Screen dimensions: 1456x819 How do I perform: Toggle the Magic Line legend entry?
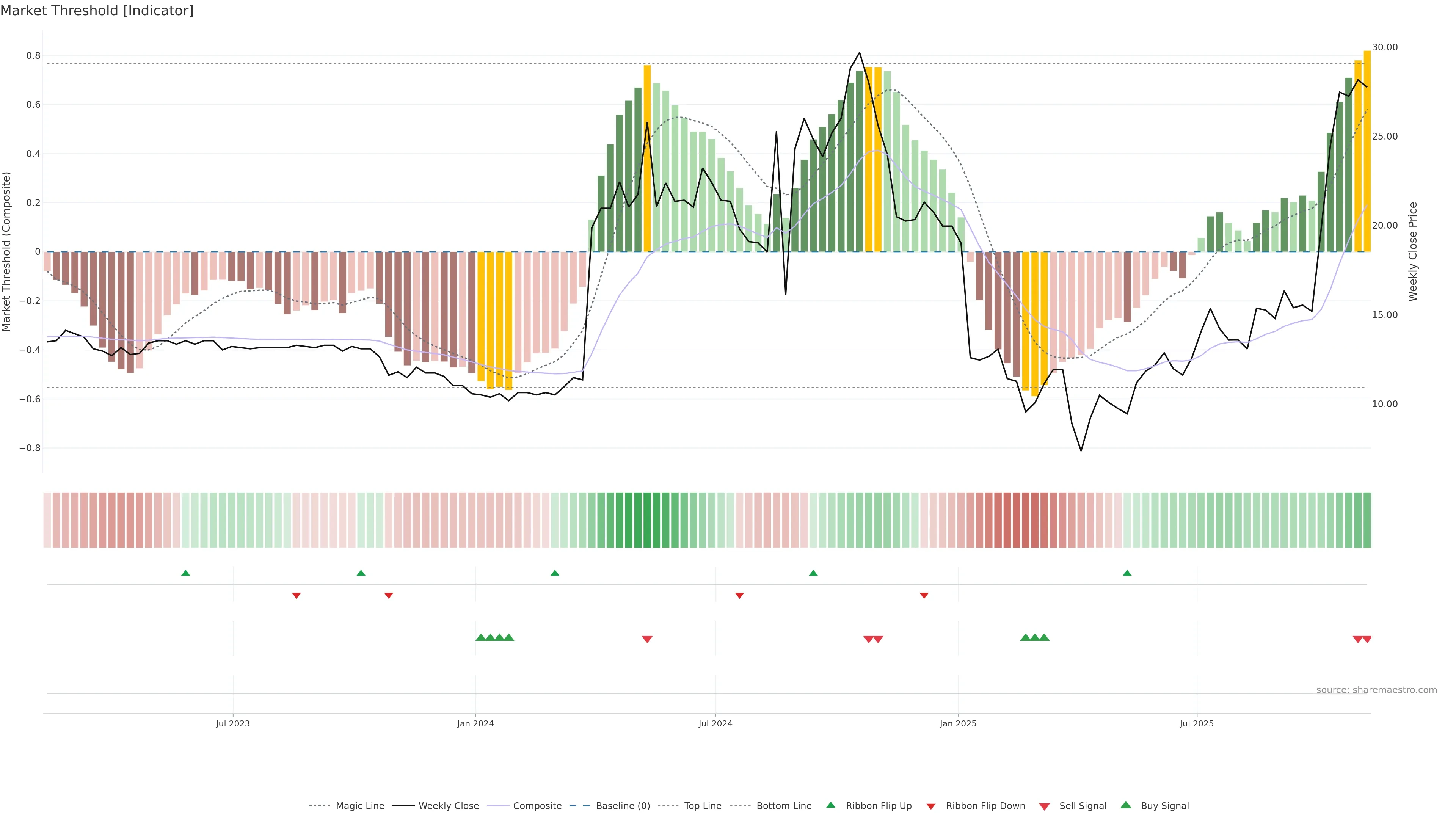point(359,806)
